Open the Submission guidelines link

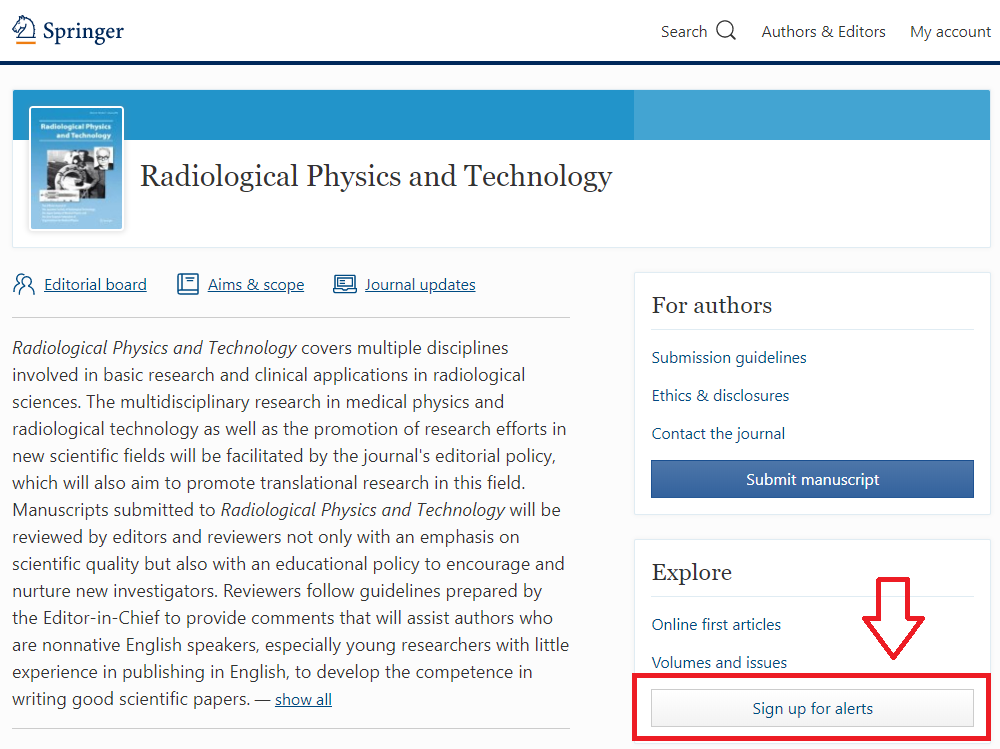click(x=729, y=358)
